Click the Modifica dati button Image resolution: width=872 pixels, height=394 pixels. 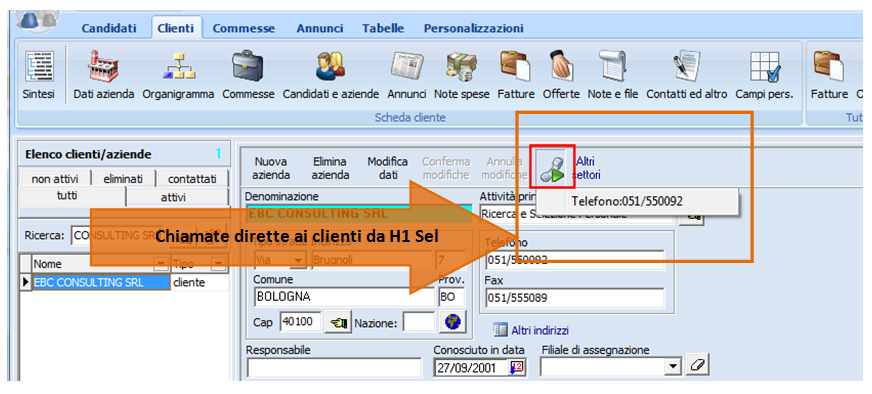click(x=388, y=168)
